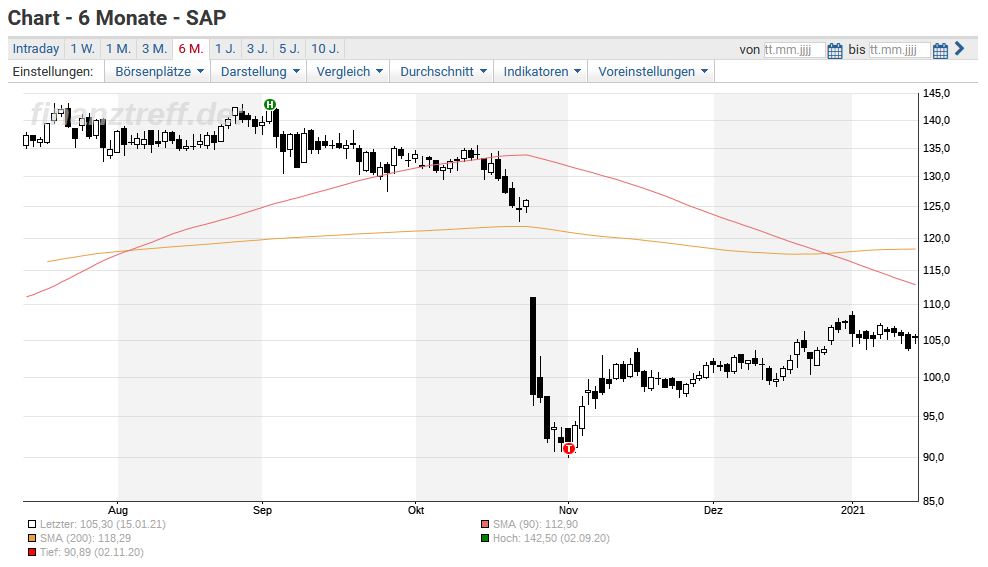Open calendar picker for 'bis' date
Screen dimensions: 988x567
tap(940, 50)
